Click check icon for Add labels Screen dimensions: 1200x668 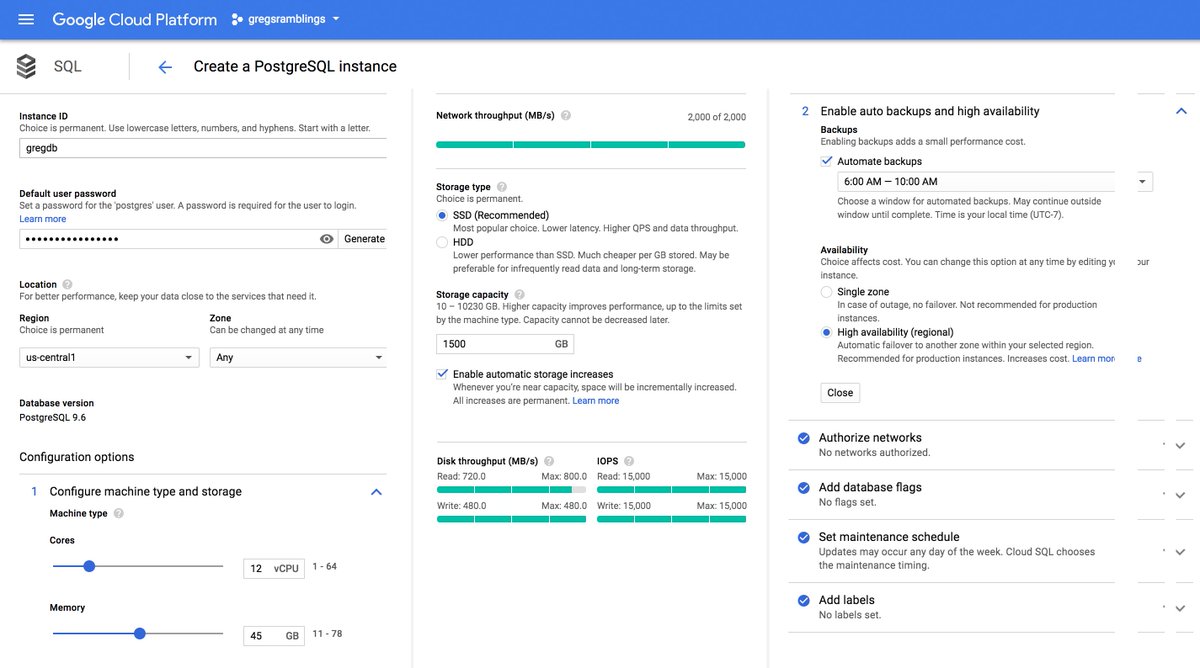tap(803, 601)
